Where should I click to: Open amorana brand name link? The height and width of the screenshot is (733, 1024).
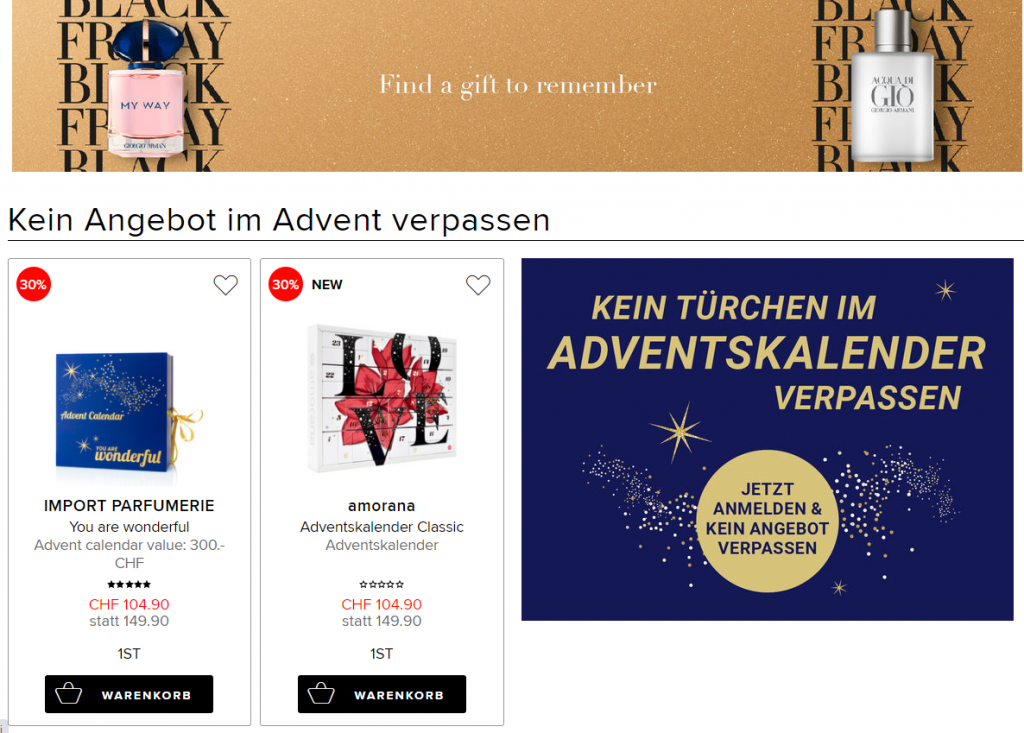(x=381, y=506)
